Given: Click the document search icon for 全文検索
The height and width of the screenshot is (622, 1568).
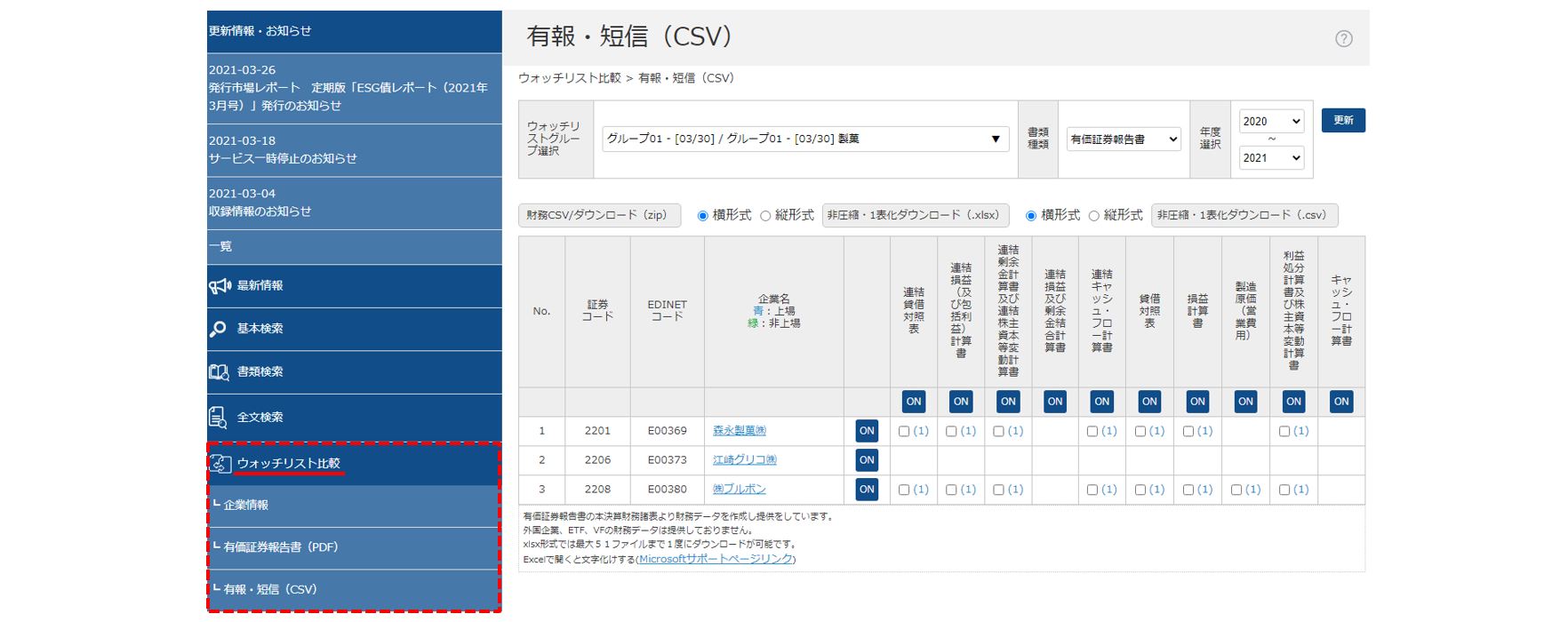Looking at the screenshot, I should point(218,417).
